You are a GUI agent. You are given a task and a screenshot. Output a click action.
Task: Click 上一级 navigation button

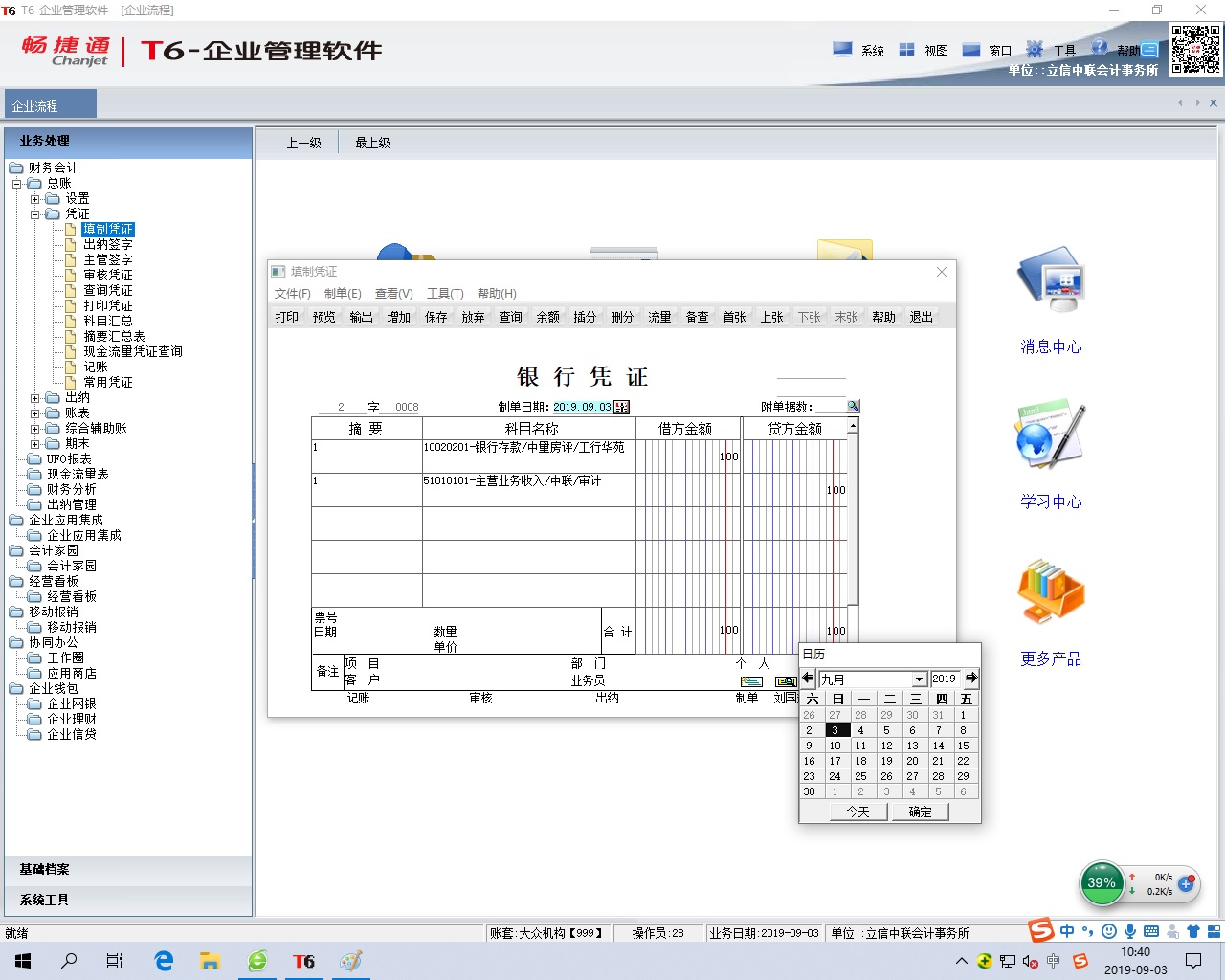coord(303,143)
